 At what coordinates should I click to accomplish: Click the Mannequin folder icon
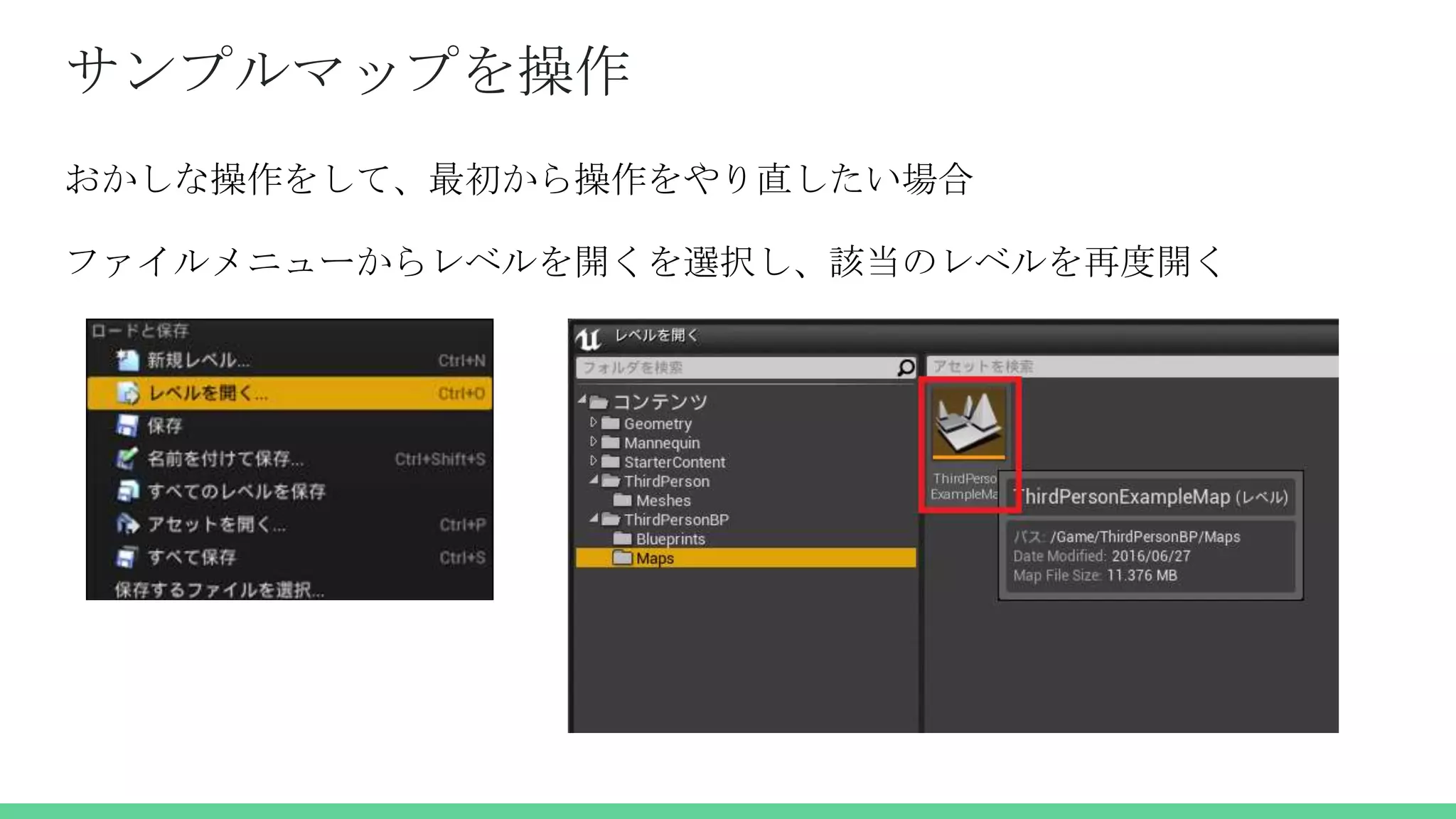coord(611,442)
